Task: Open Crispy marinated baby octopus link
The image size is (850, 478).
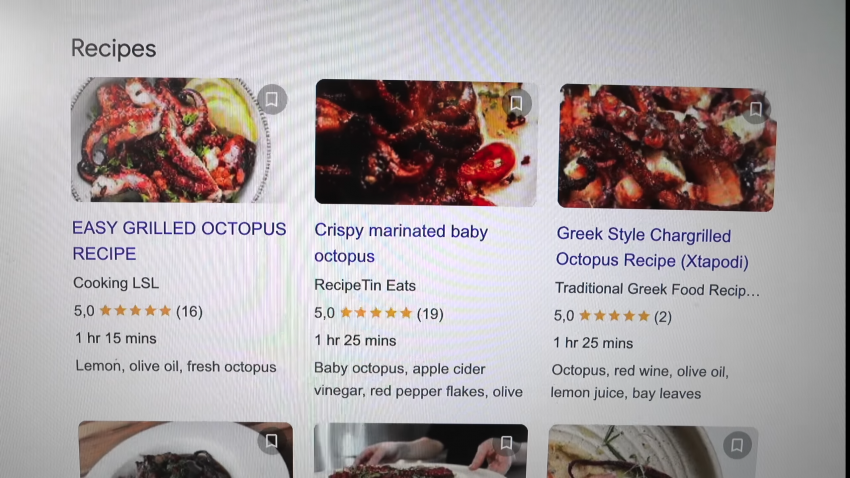Action: coord(401,243)
